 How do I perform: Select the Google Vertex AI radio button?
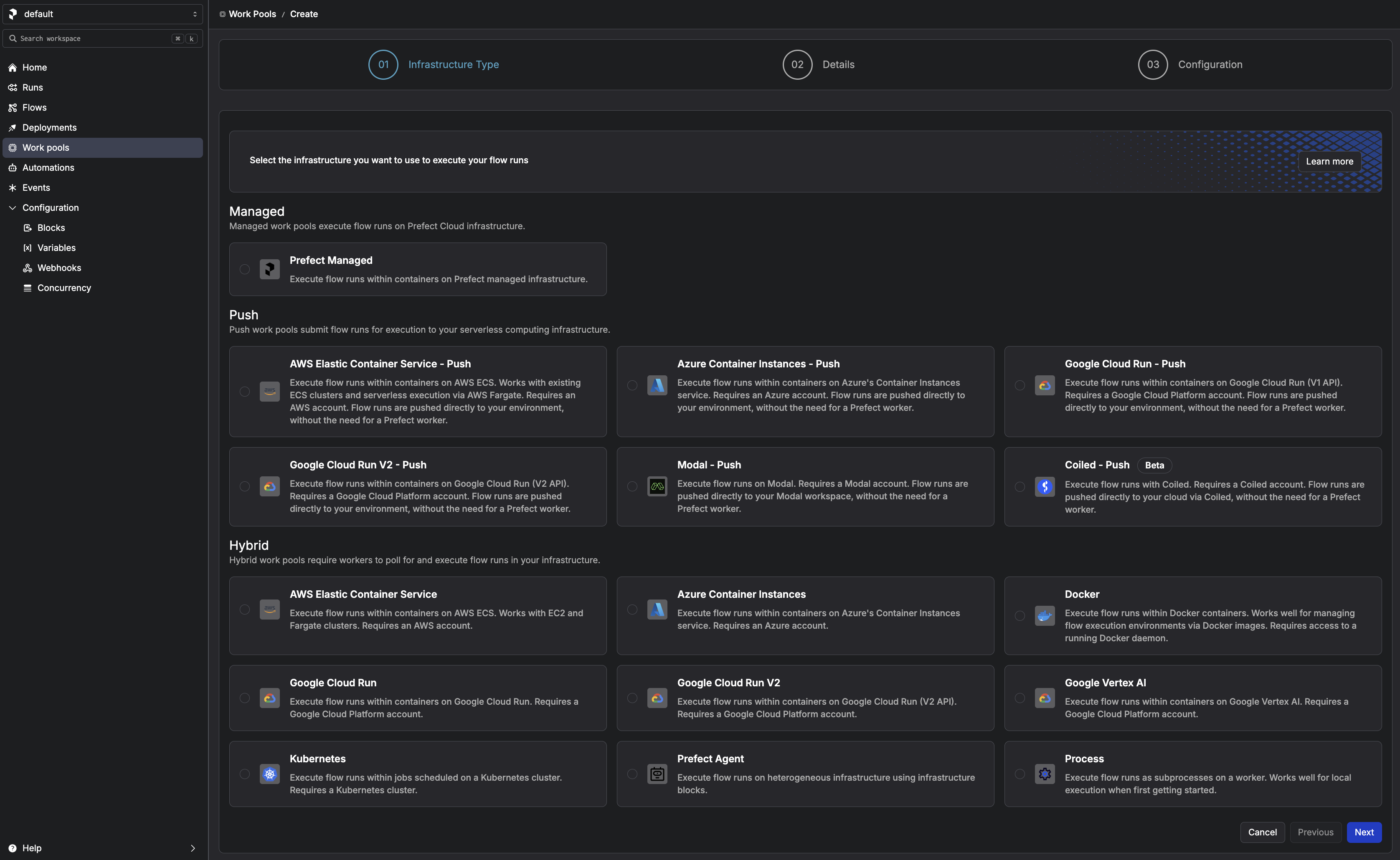[1020, 698]
